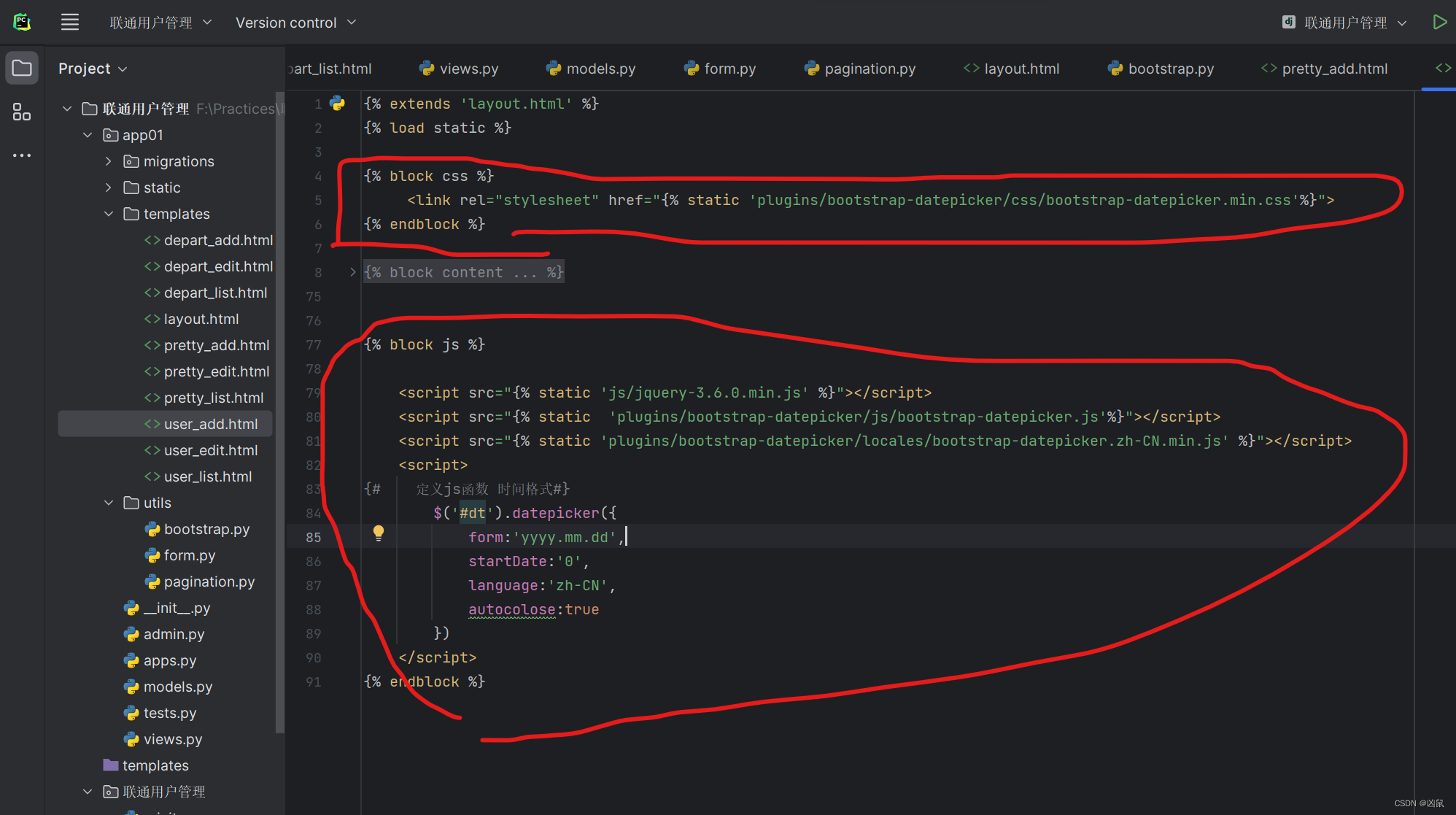Open views.py in the project tree
The width and height of the screenshot is (1456, 815).
172,739
